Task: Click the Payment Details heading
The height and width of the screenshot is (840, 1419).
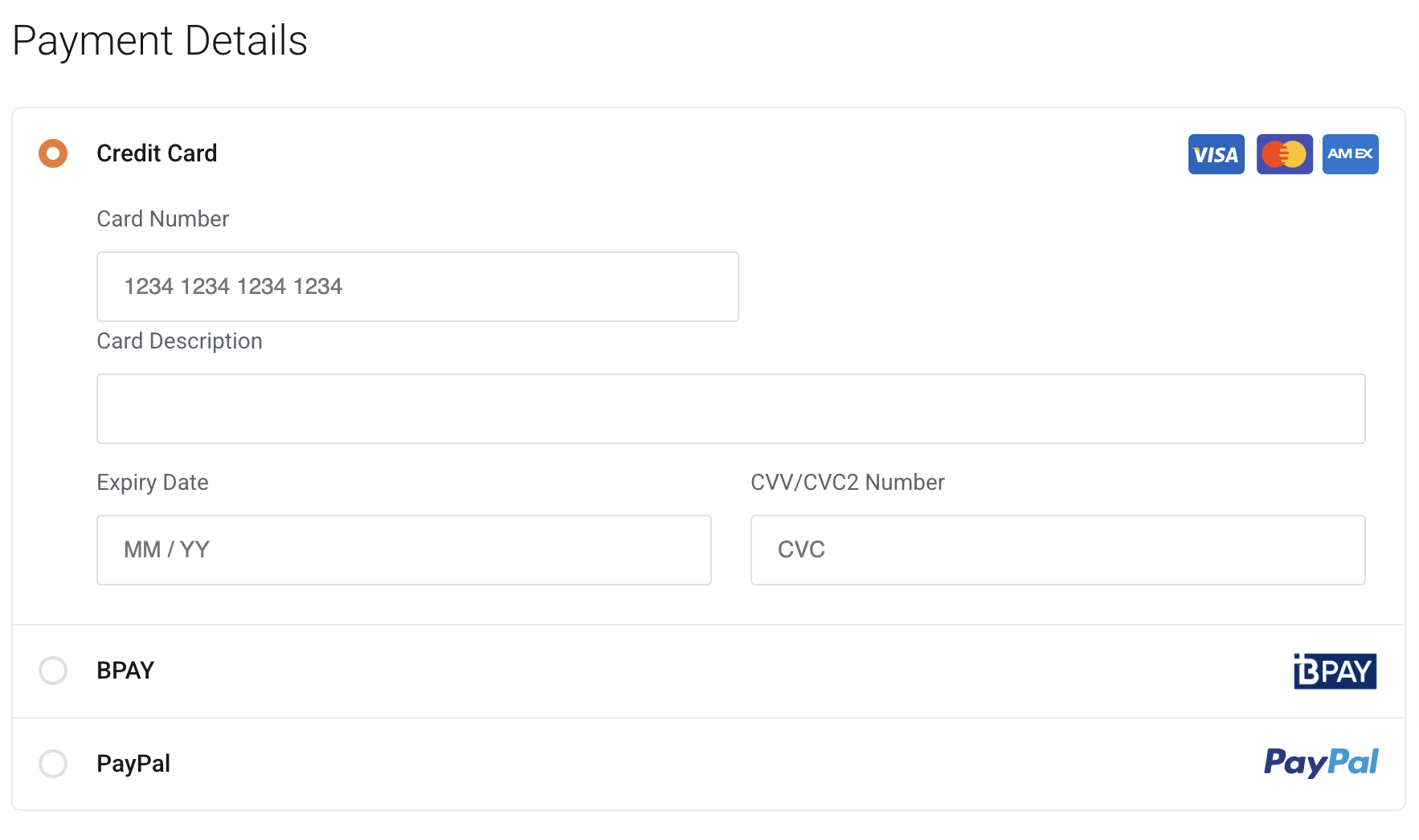Action: (x=160, y=41)
